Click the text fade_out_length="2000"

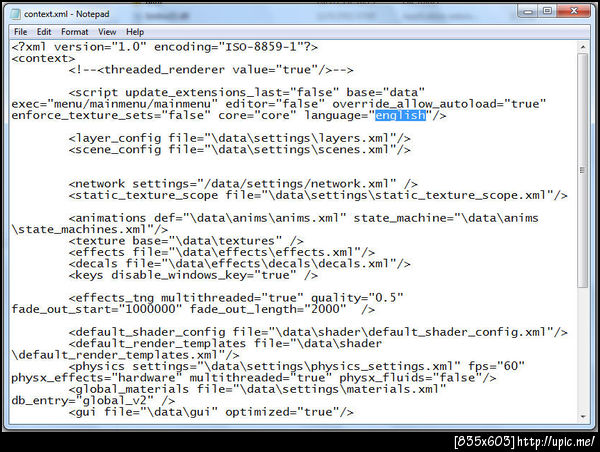pos(268,309)
